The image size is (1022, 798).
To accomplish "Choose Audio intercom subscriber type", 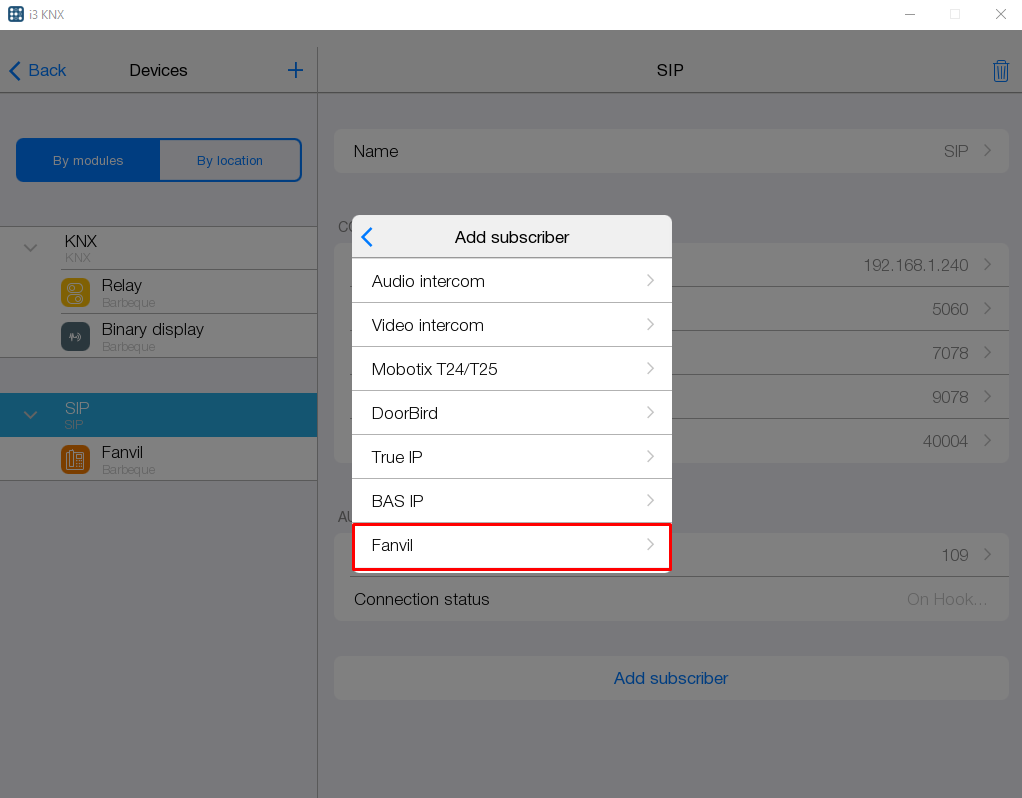I will [x=511, y=281].
